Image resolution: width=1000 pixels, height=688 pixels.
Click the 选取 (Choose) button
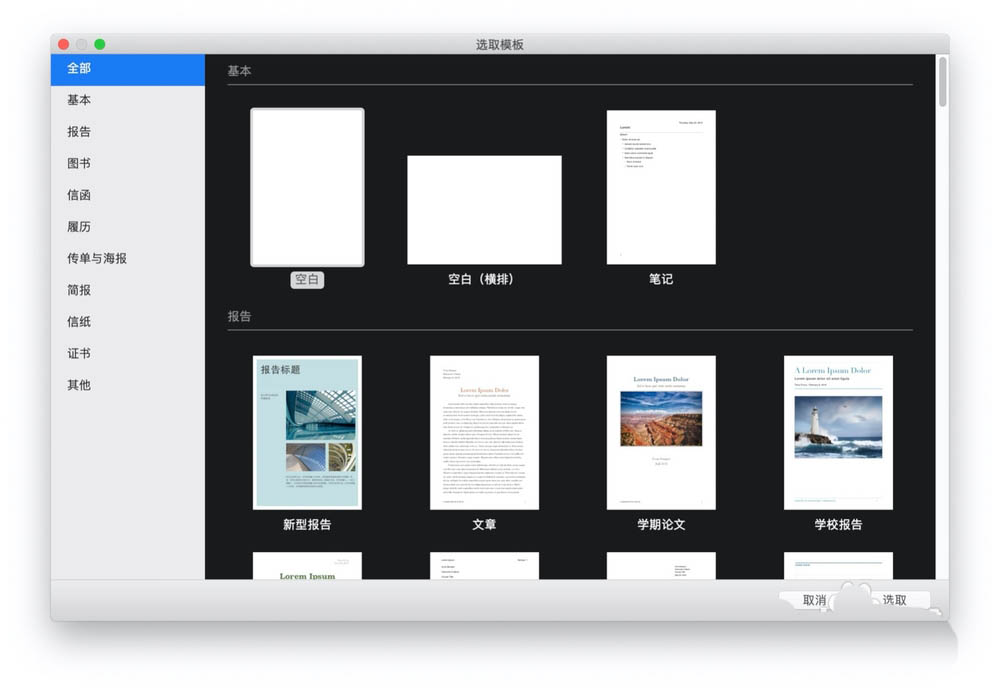click(x=895, y=600)
